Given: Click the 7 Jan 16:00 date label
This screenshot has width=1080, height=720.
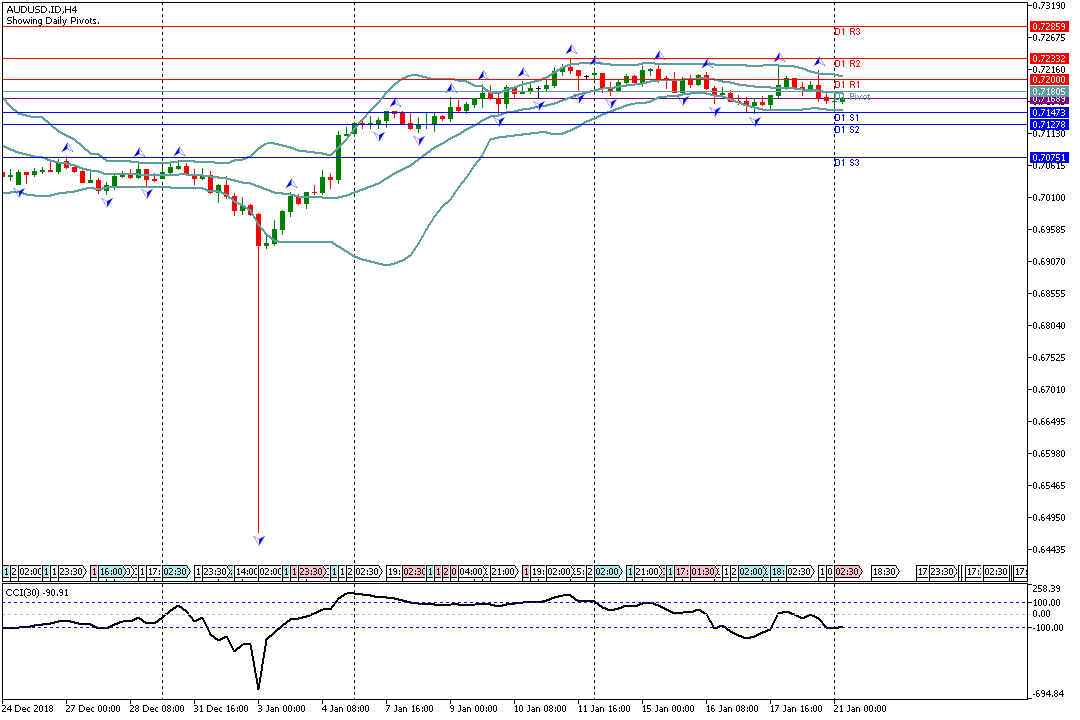Looking at the screenshot, I should pyautogui.click(x=409, y=709).
